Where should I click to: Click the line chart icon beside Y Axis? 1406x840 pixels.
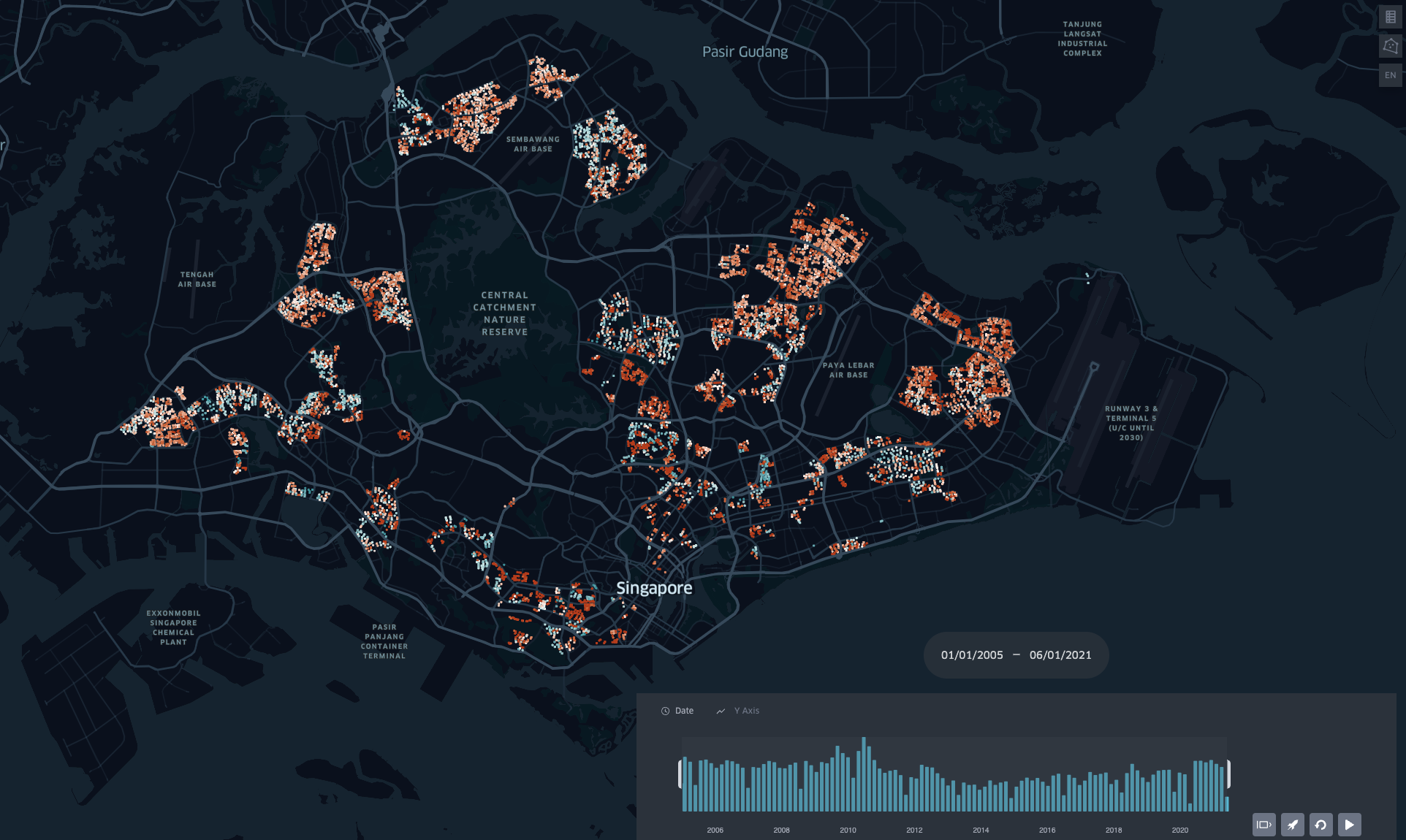pyautogui.click(x=721, y=711)
